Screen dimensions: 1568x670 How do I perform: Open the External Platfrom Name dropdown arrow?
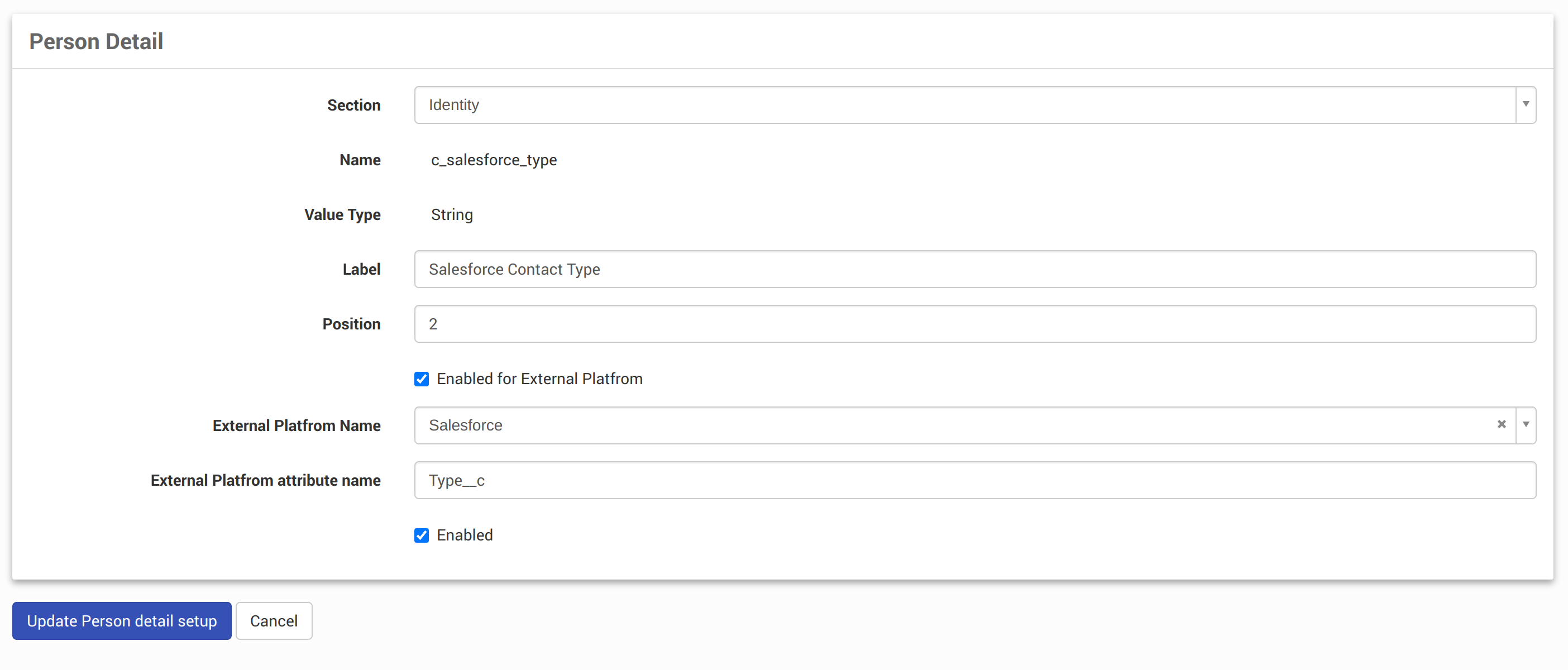1526,425
